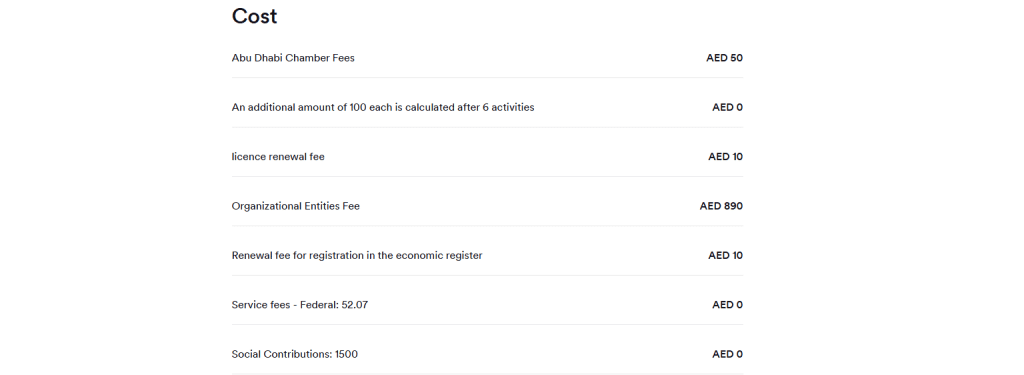
Task: Click AED 0 beside Social Contributions
Action: tap(728, 354)
